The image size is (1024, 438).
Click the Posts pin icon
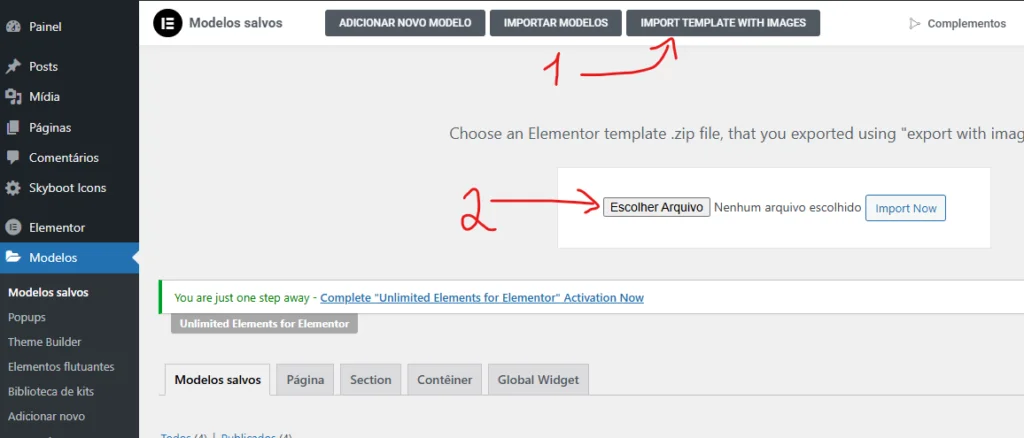pyautogui.click(x=13, y=67)
